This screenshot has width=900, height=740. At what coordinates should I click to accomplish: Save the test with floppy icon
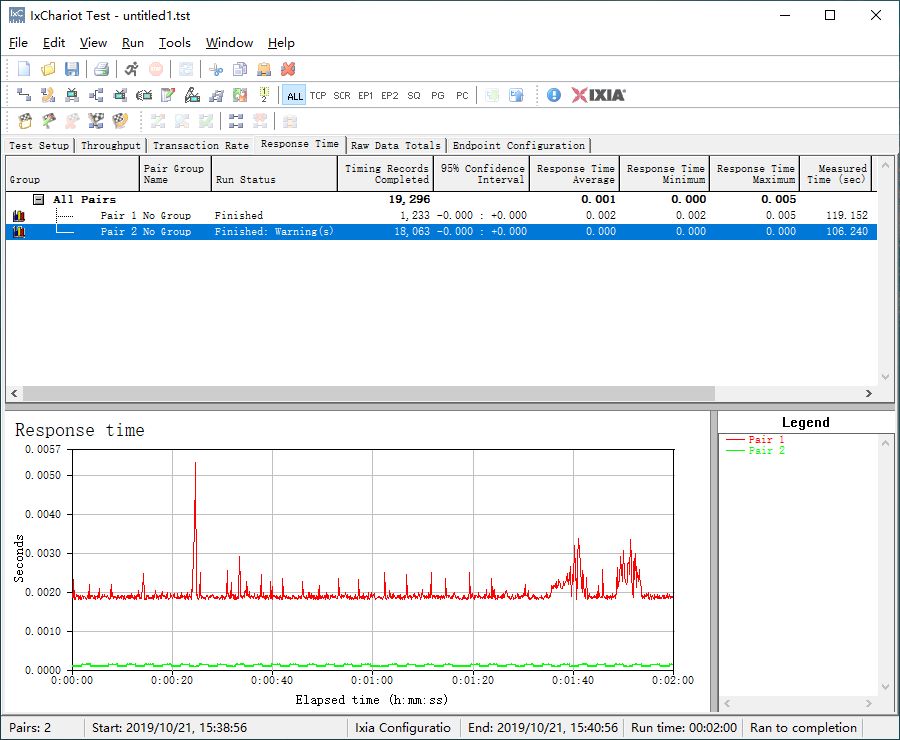pos(72,69)
